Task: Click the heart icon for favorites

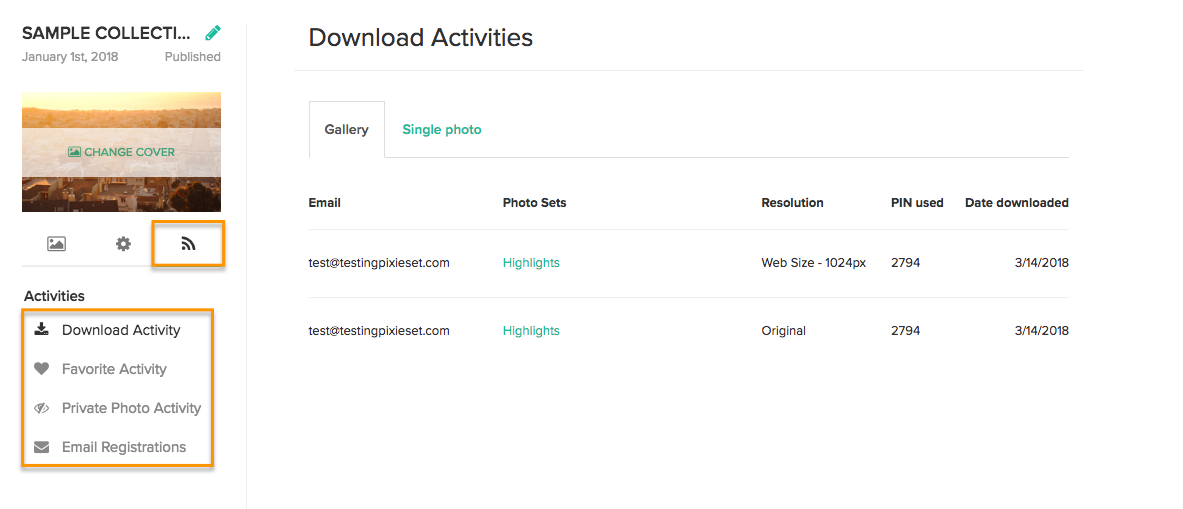Action: (42, 369)
